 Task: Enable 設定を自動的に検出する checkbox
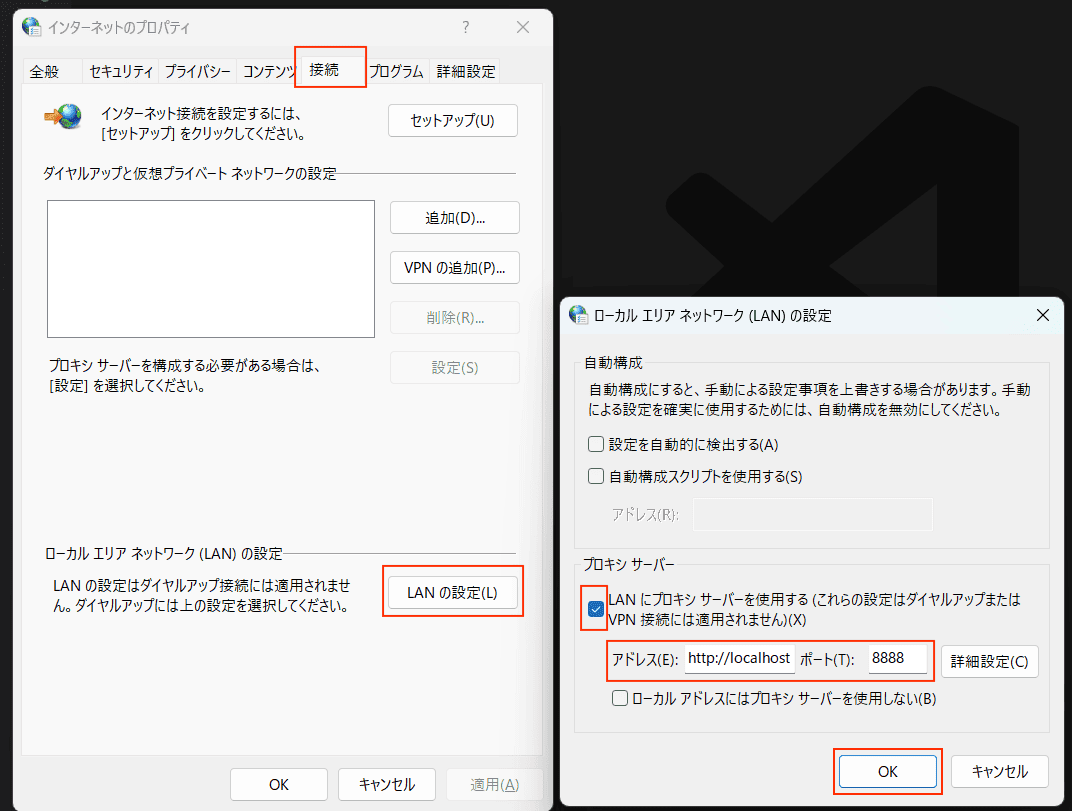tap(596, 444)
